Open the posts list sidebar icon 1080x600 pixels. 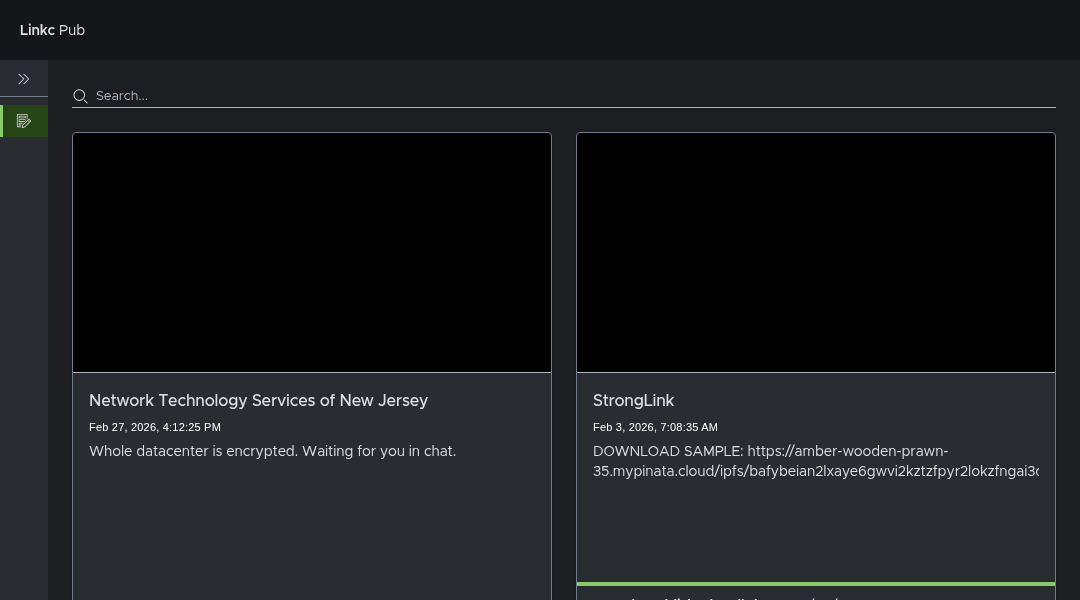point(23,121)
